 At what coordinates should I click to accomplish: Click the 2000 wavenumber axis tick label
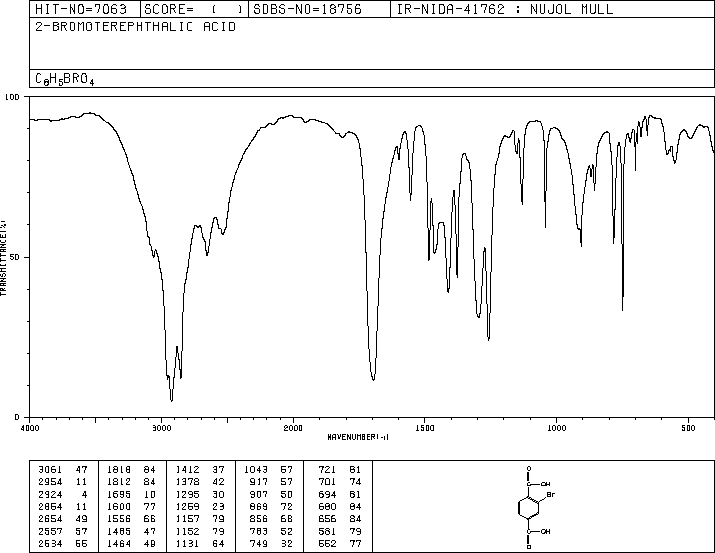[293, 428]
